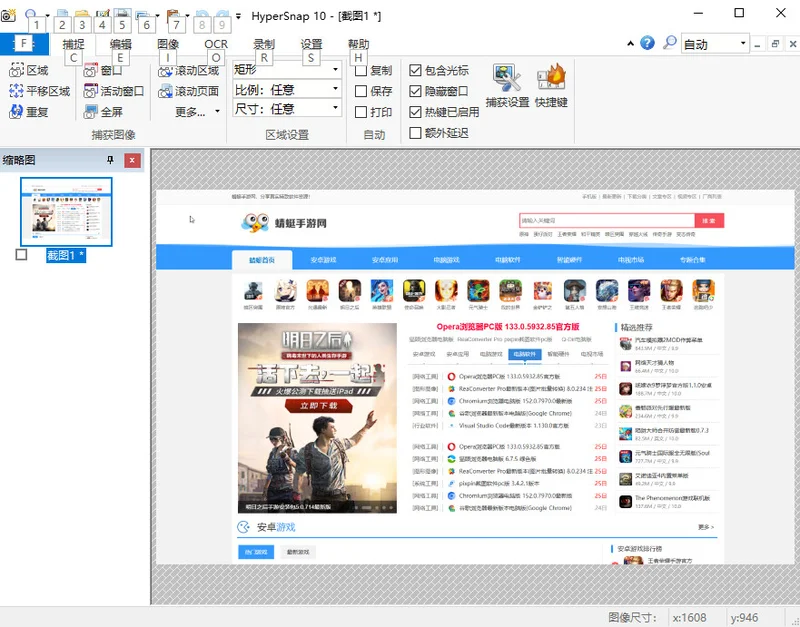
Task: Check the box beside 截图1 thumbnail
Action: 21,254
